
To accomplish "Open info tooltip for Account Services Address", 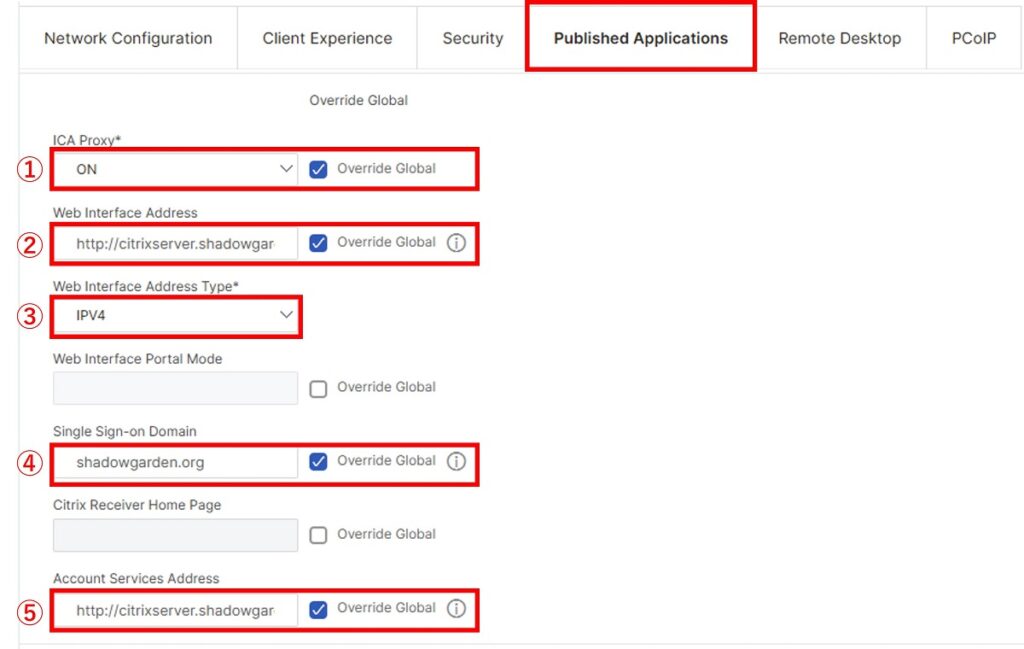I will 457,608.
